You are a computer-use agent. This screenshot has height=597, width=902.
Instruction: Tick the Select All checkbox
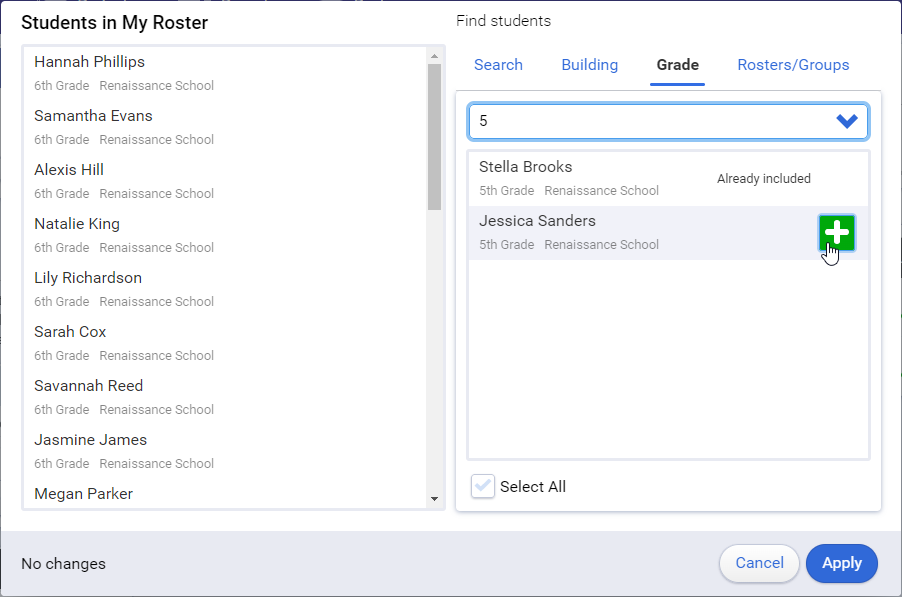coord(483,487)
